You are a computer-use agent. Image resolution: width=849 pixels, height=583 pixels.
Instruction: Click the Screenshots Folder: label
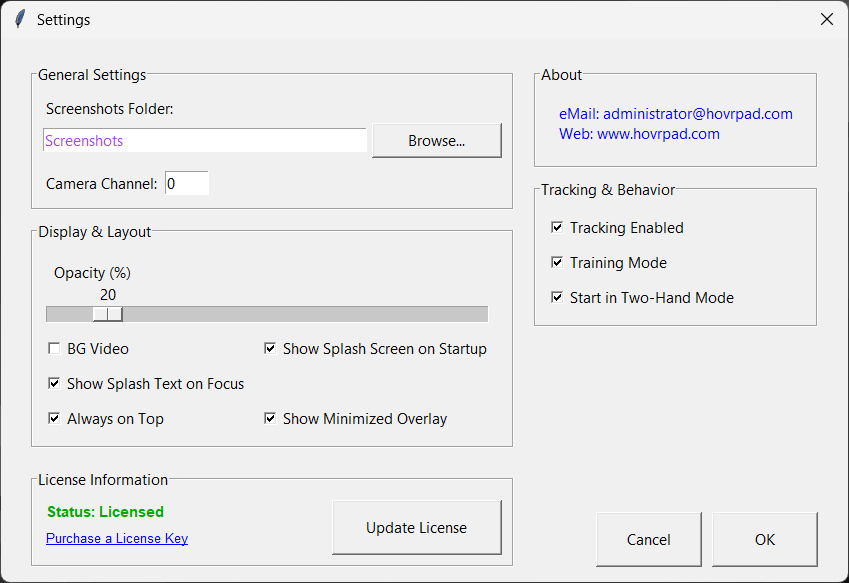[x=110, y=109]
